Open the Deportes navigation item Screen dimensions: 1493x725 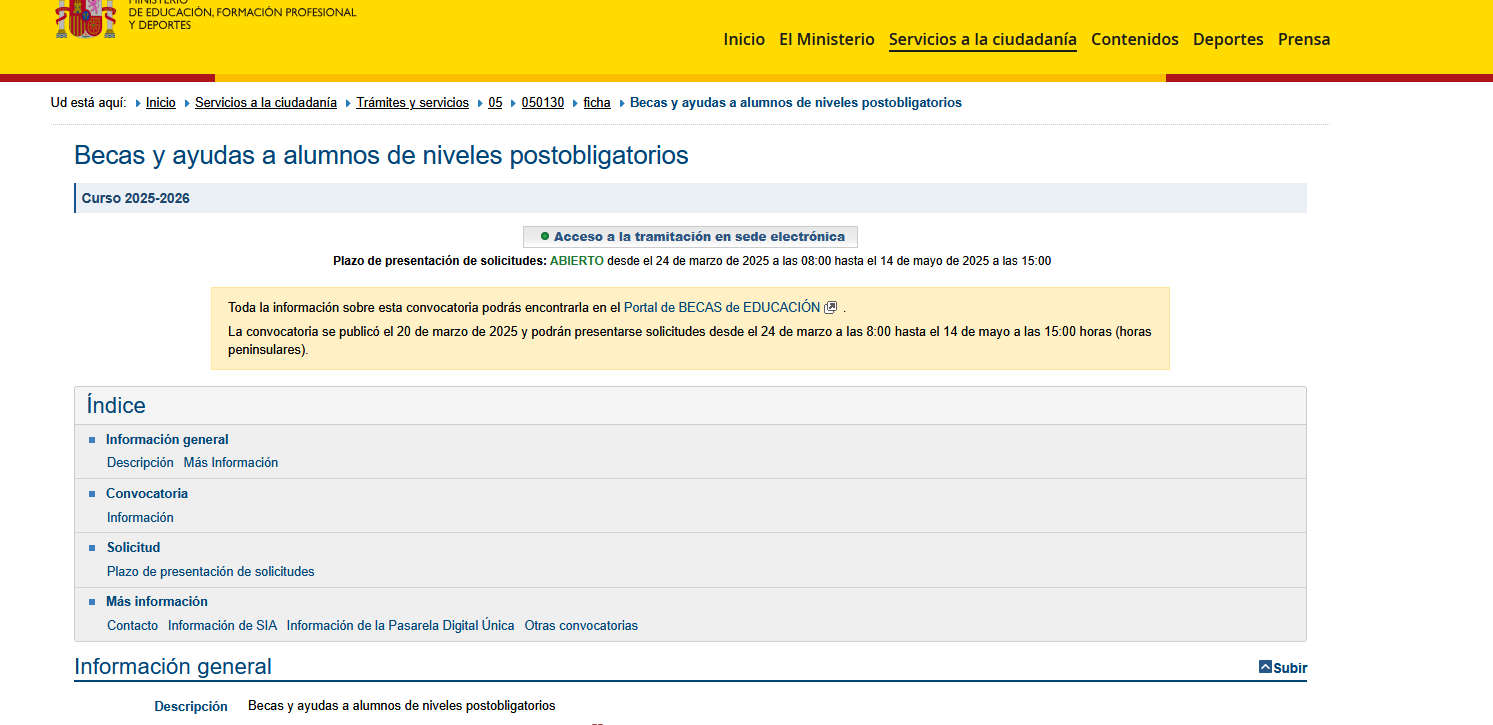pyautogui.click(x=1228, y=40)
